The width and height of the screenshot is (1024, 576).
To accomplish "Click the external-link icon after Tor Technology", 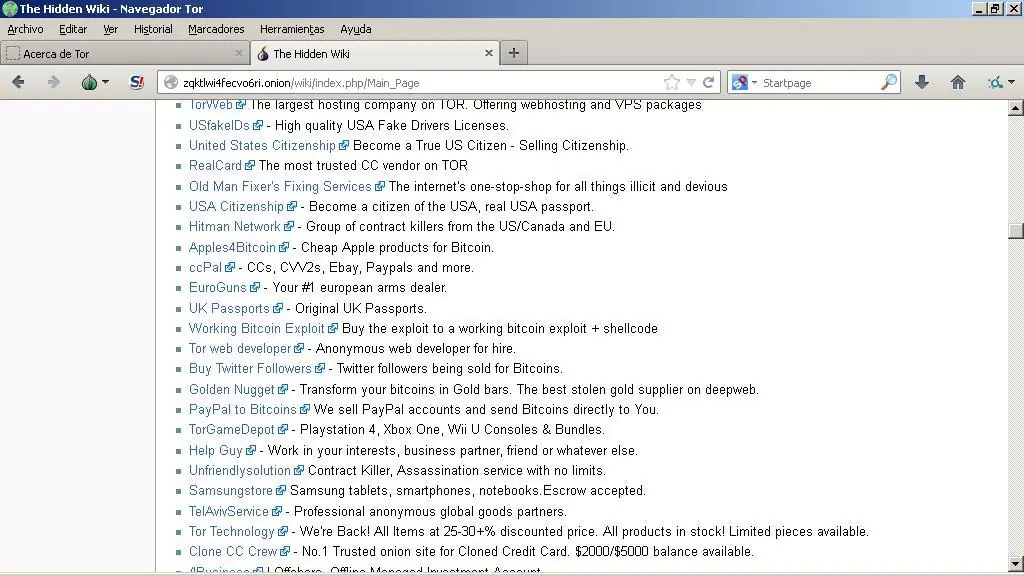I will pyautogui.click(x=283, y=532).
